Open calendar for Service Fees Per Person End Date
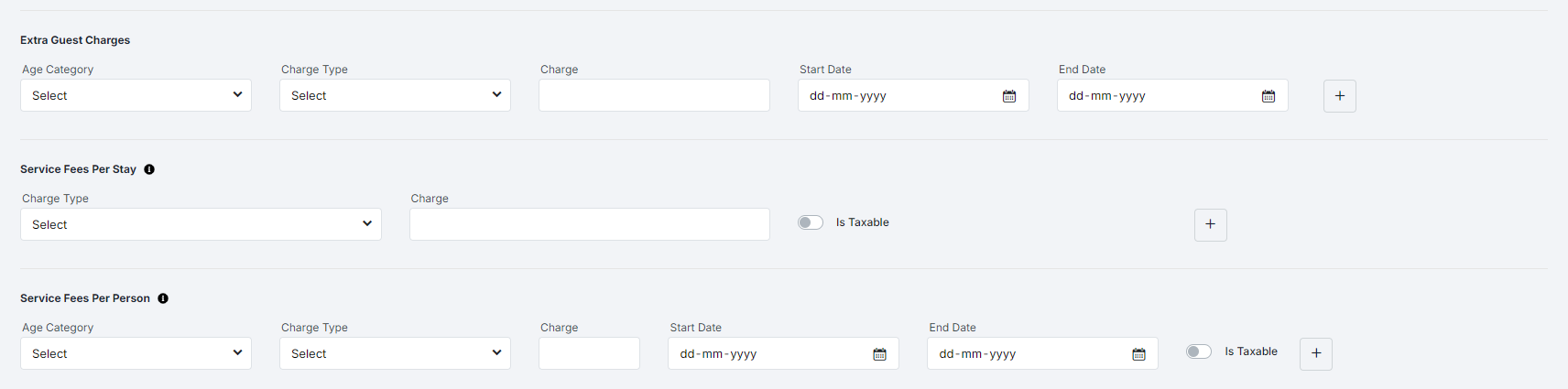 point(1138,354)
